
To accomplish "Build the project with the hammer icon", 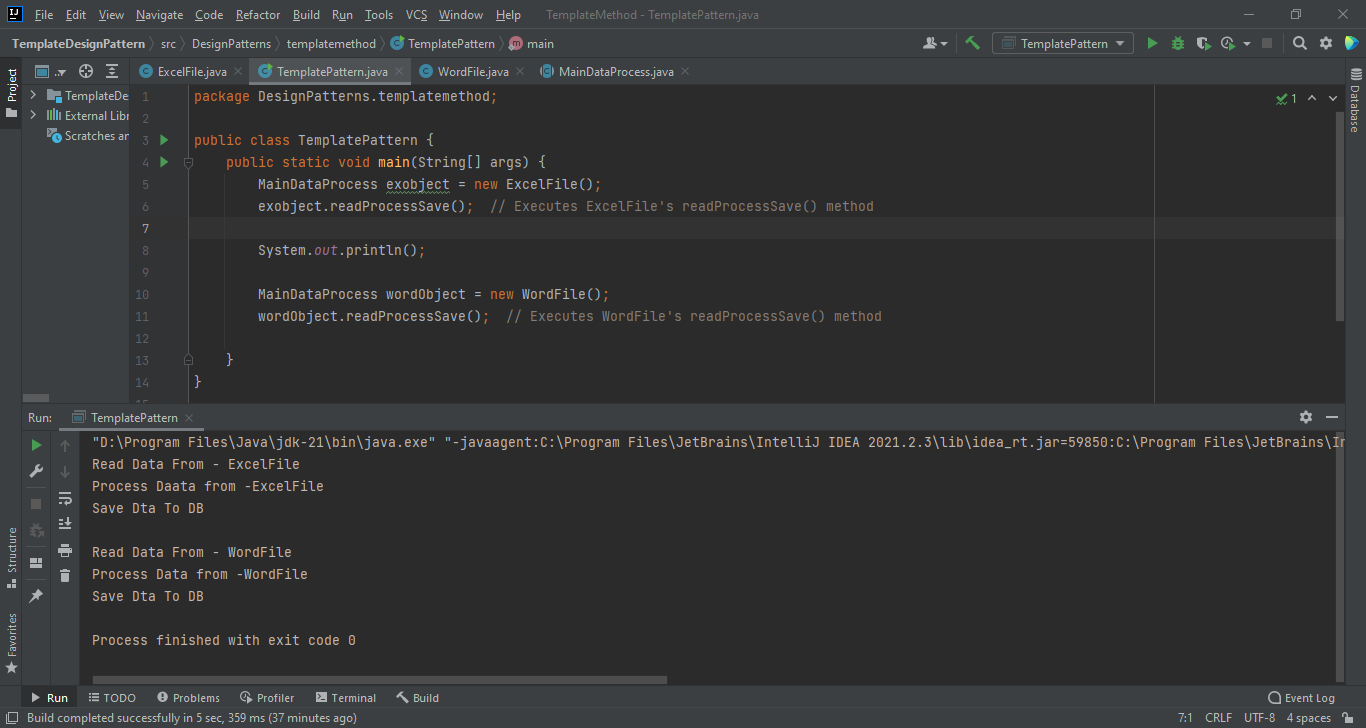I will click(x=972, y=43).
